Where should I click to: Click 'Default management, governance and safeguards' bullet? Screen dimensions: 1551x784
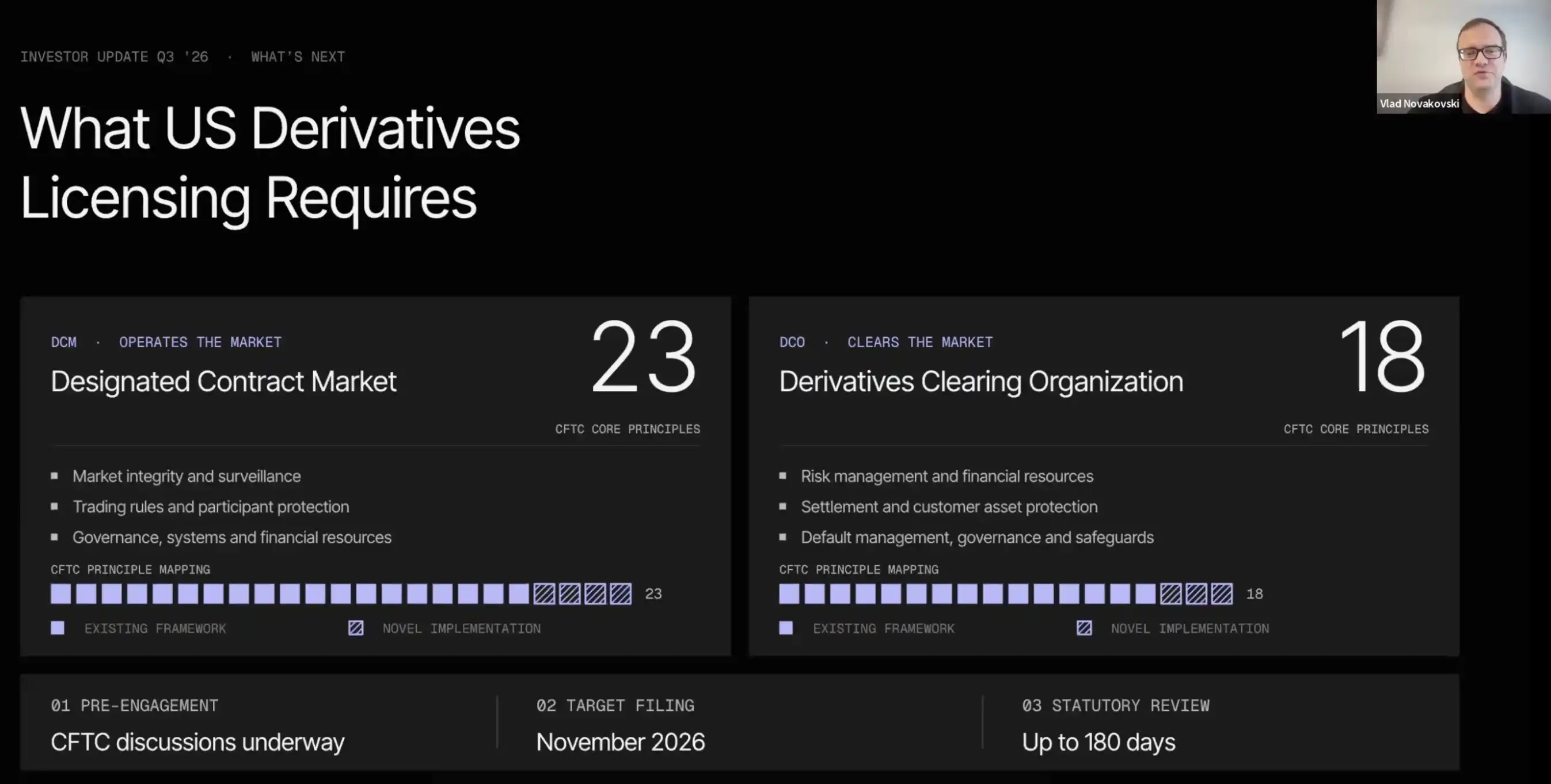point(977,537)
